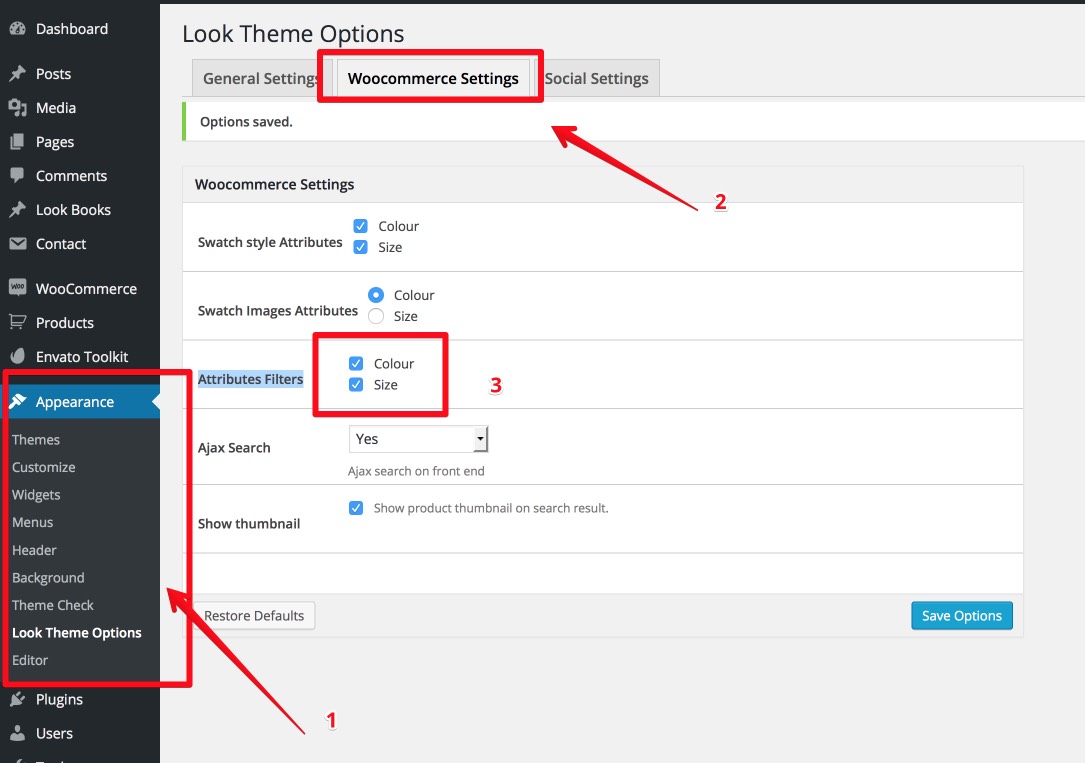Open the Ajax Search Yes dropdown
This screenshot has height=763, width=1085.
tap(419, 439)
